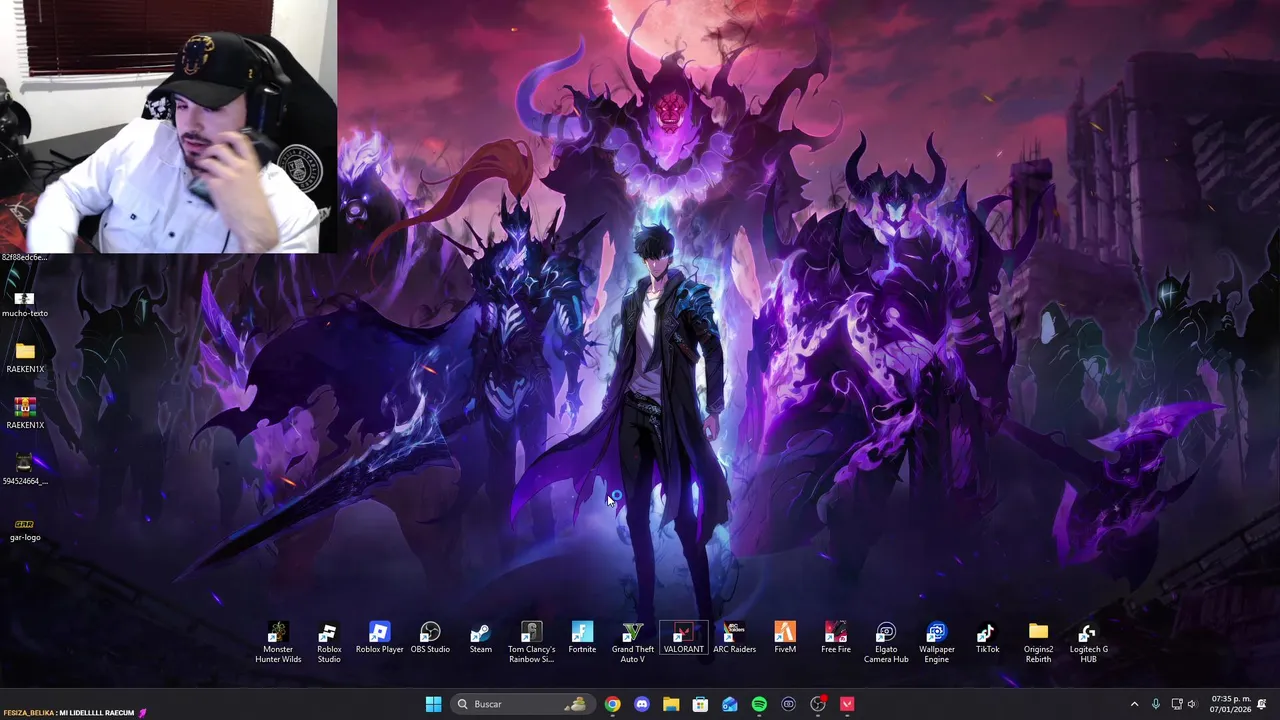This screenshot has width=1280, height=720.
Task: Open the ARC Raiders shortcut
Action: tap(734, 639)
